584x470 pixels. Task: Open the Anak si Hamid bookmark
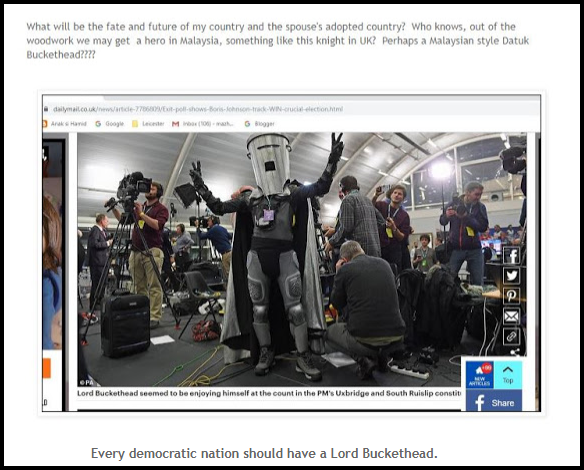pyautogui.click(x=65, y=124)
